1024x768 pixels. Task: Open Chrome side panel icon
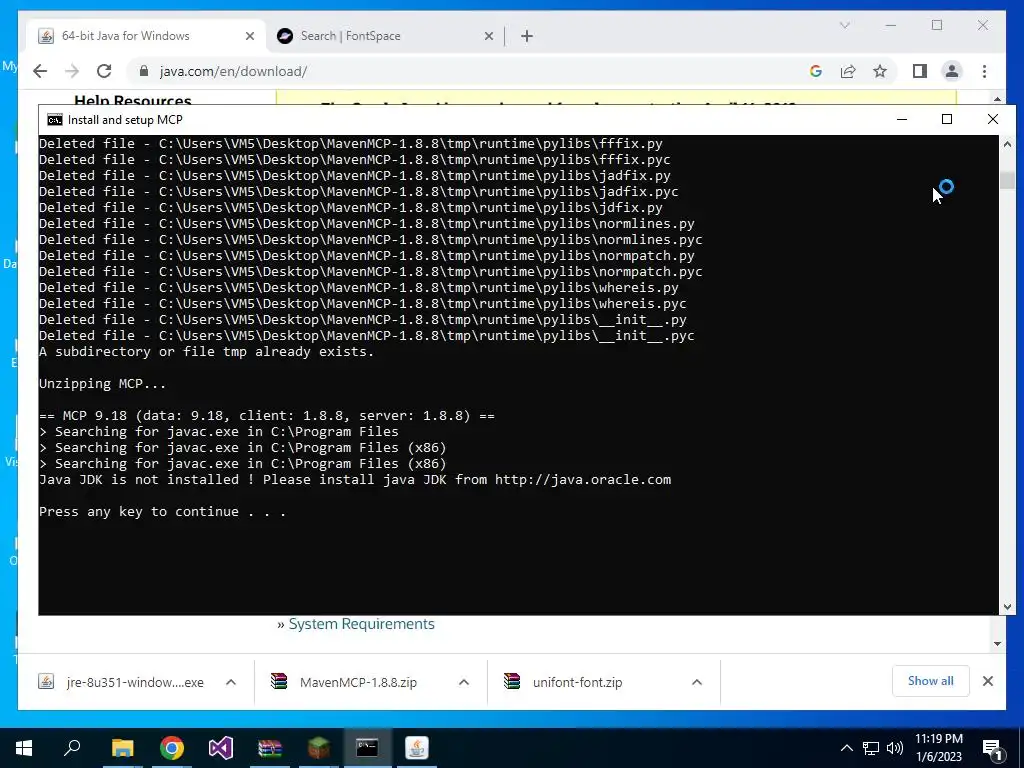(x=920, y=71)
